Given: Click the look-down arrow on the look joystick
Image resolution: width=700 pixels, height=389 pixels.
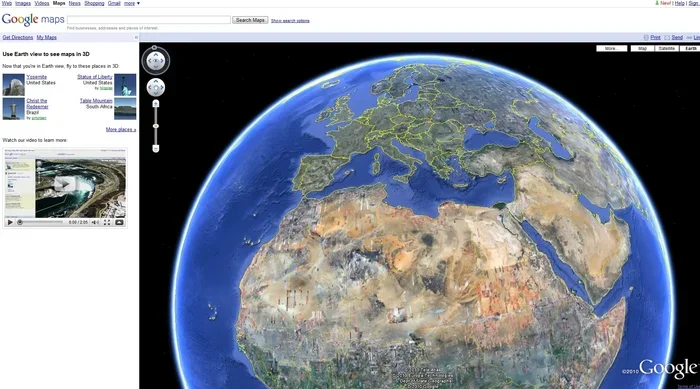Looking at the screenshot, I should (x=155, y=67).
